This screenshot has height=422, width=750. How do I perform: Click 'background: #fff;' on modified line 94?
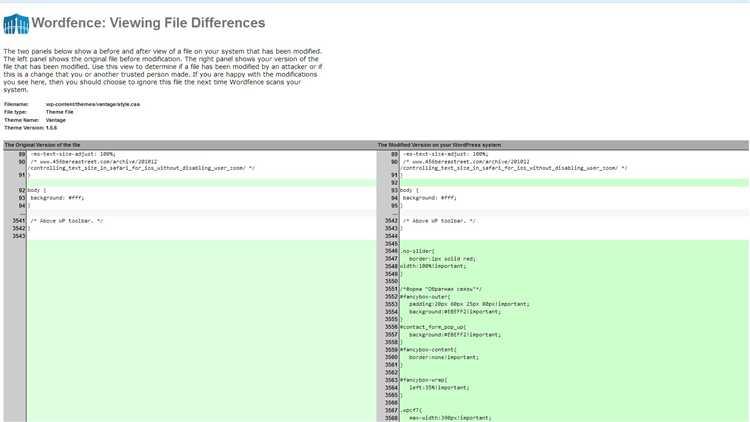430,198
